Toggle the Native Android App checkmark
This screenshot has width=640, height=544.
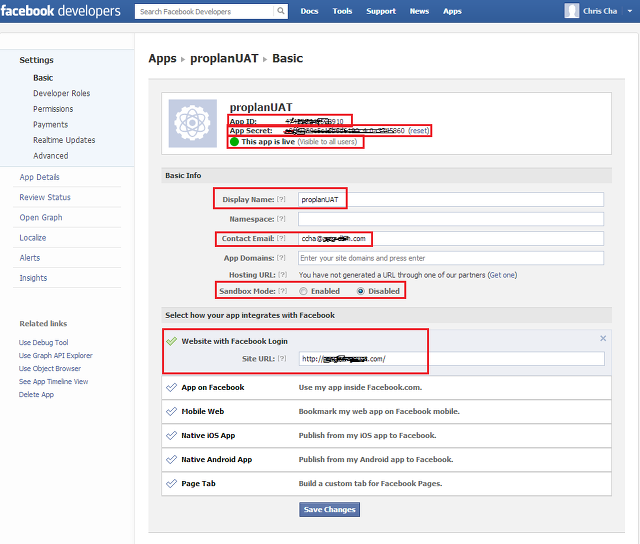pos(171,460)
